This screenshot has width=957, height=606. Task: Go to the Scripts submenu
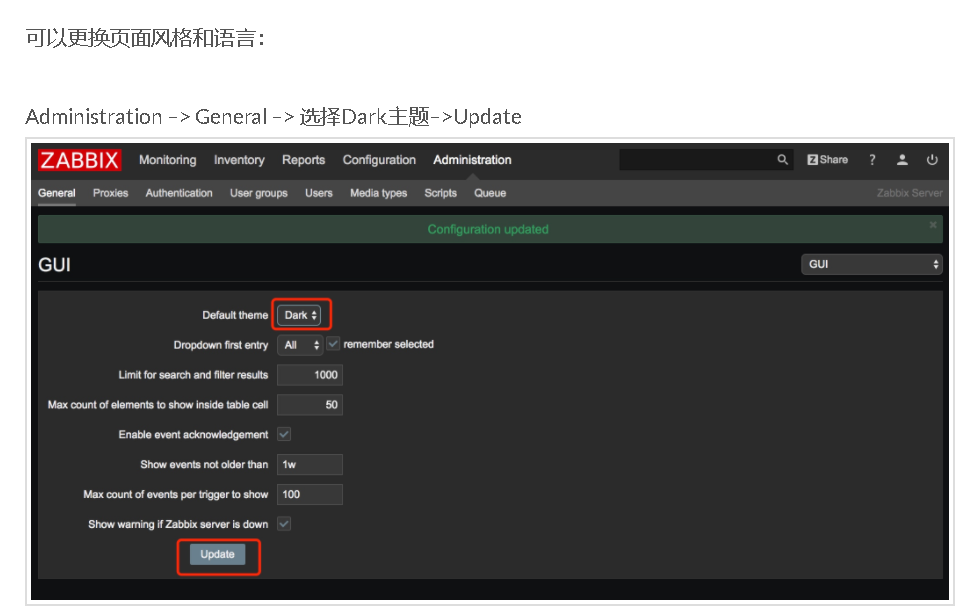[x=441, y=193]
